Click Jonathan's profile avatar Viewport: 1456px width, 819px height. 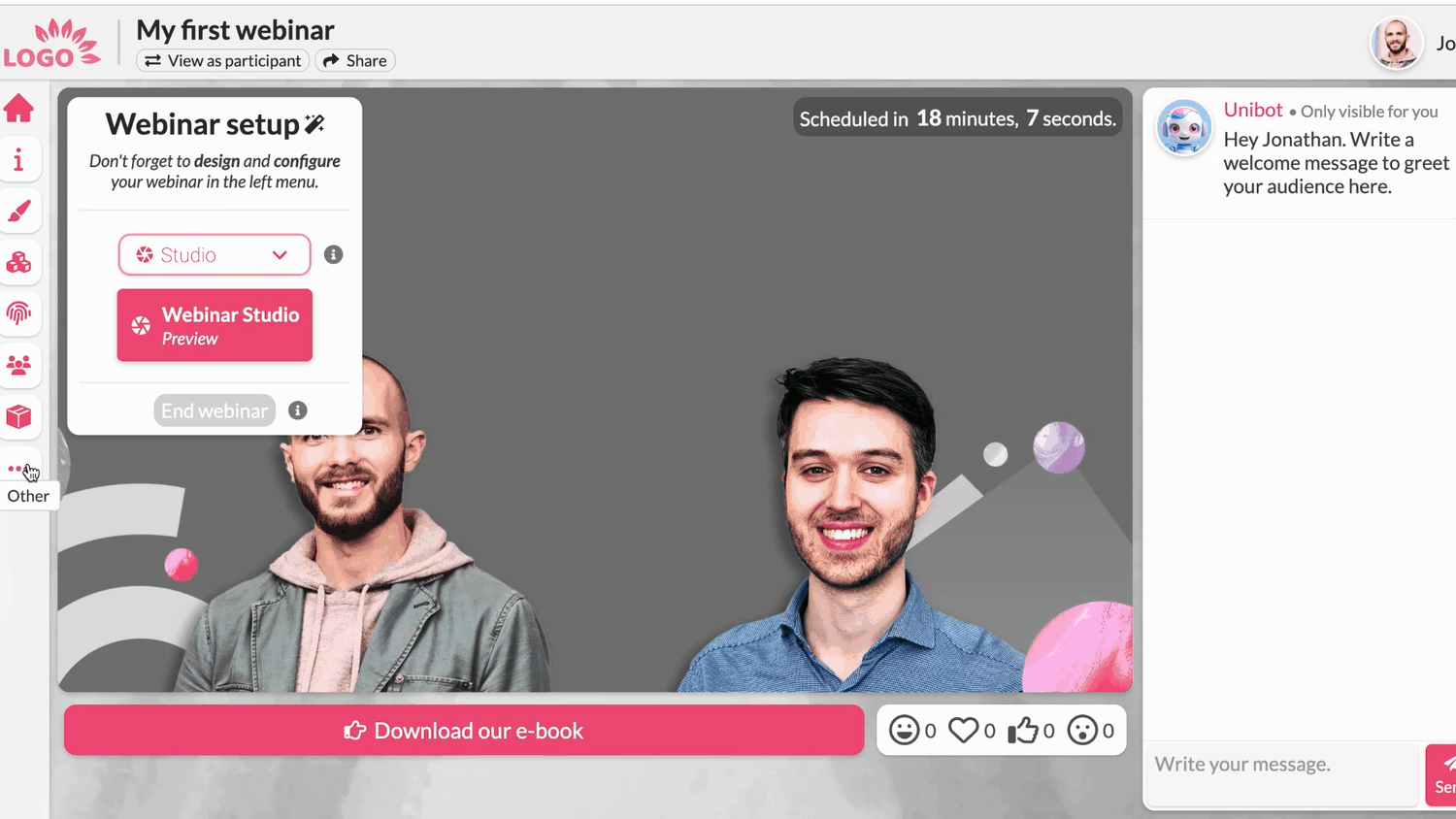point(1396,43)
